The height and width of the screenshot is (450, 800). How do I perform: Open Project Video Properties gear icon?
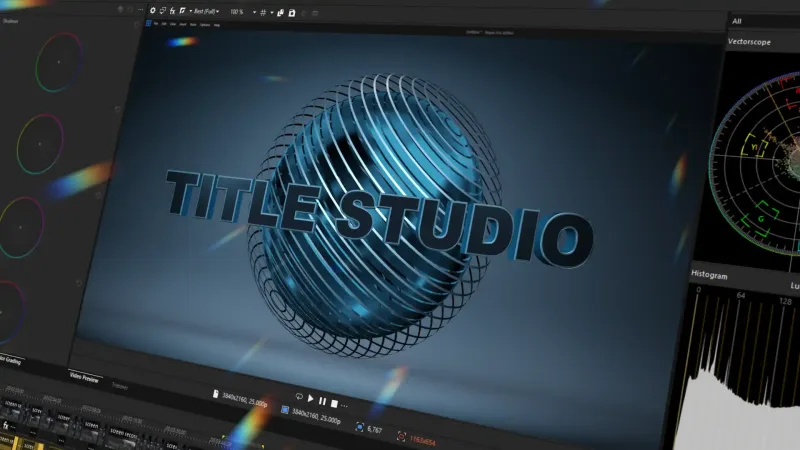click(152, 10)
